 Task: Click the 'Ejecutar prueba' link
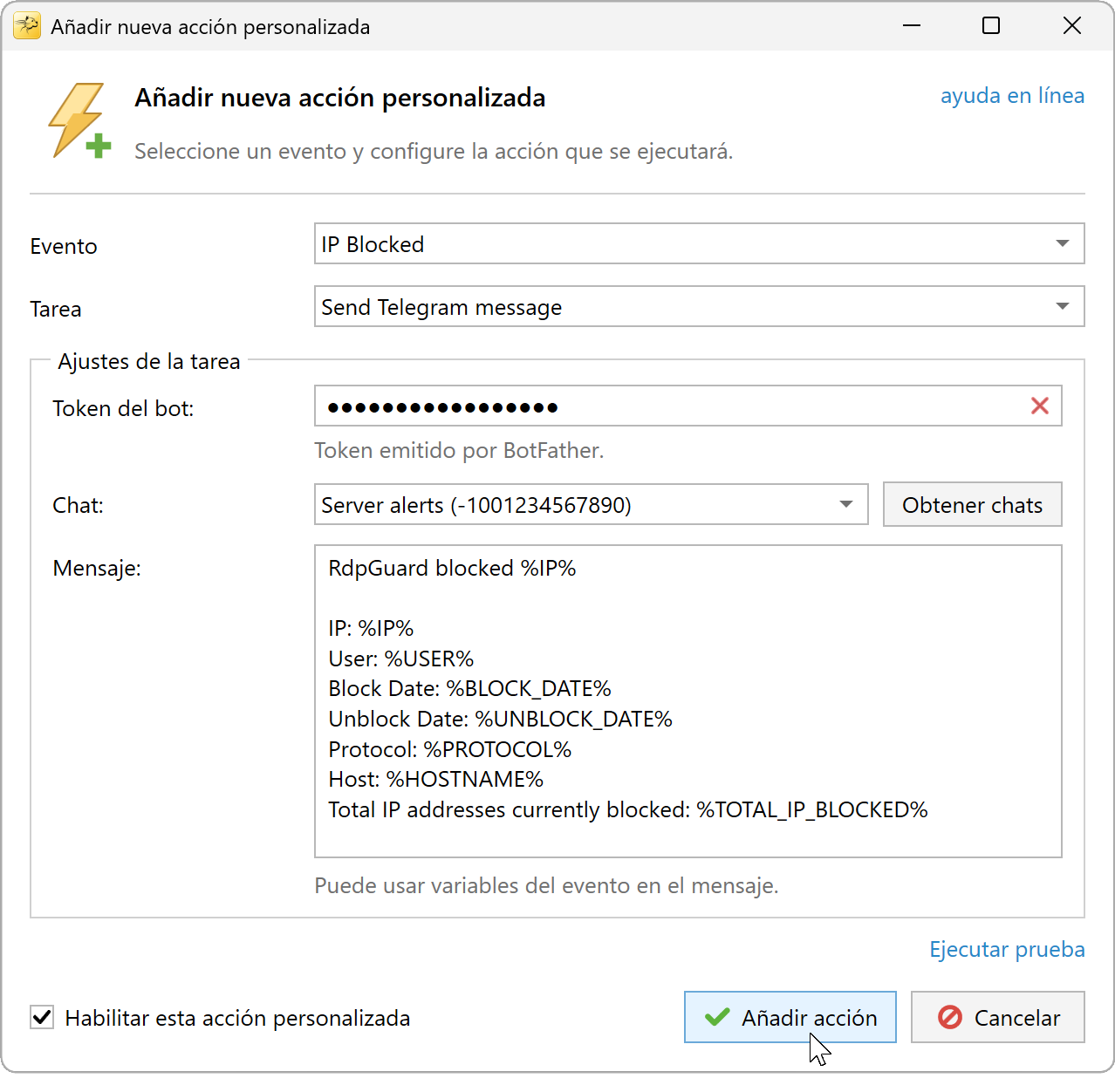[1007, 949]
